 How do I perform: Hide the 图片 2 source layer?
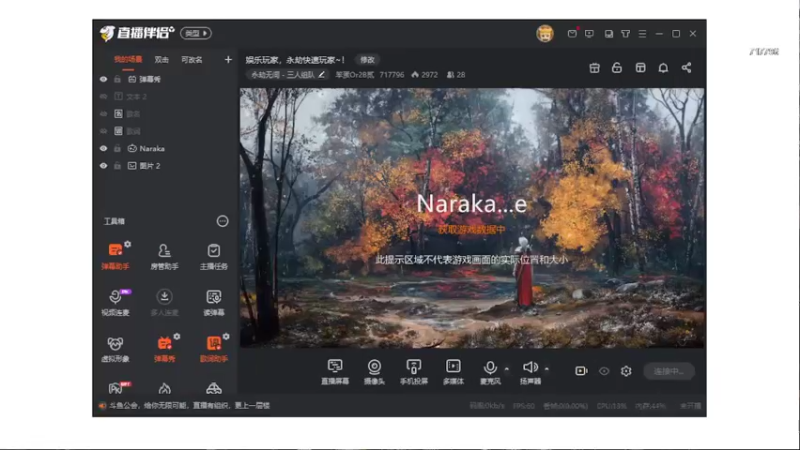pos(104,166)
